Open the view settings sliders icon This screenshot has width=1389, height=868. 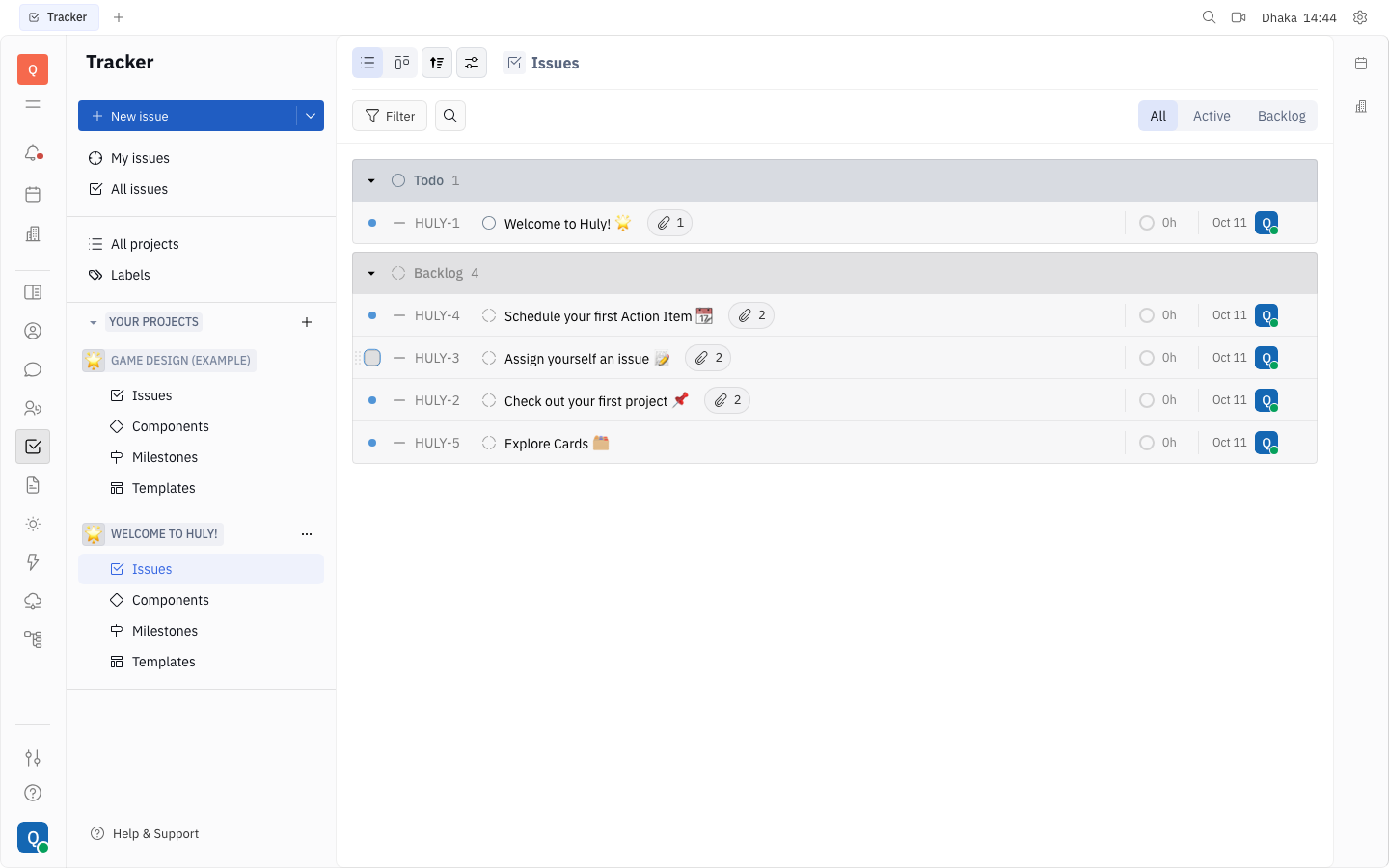click(472, 63)
